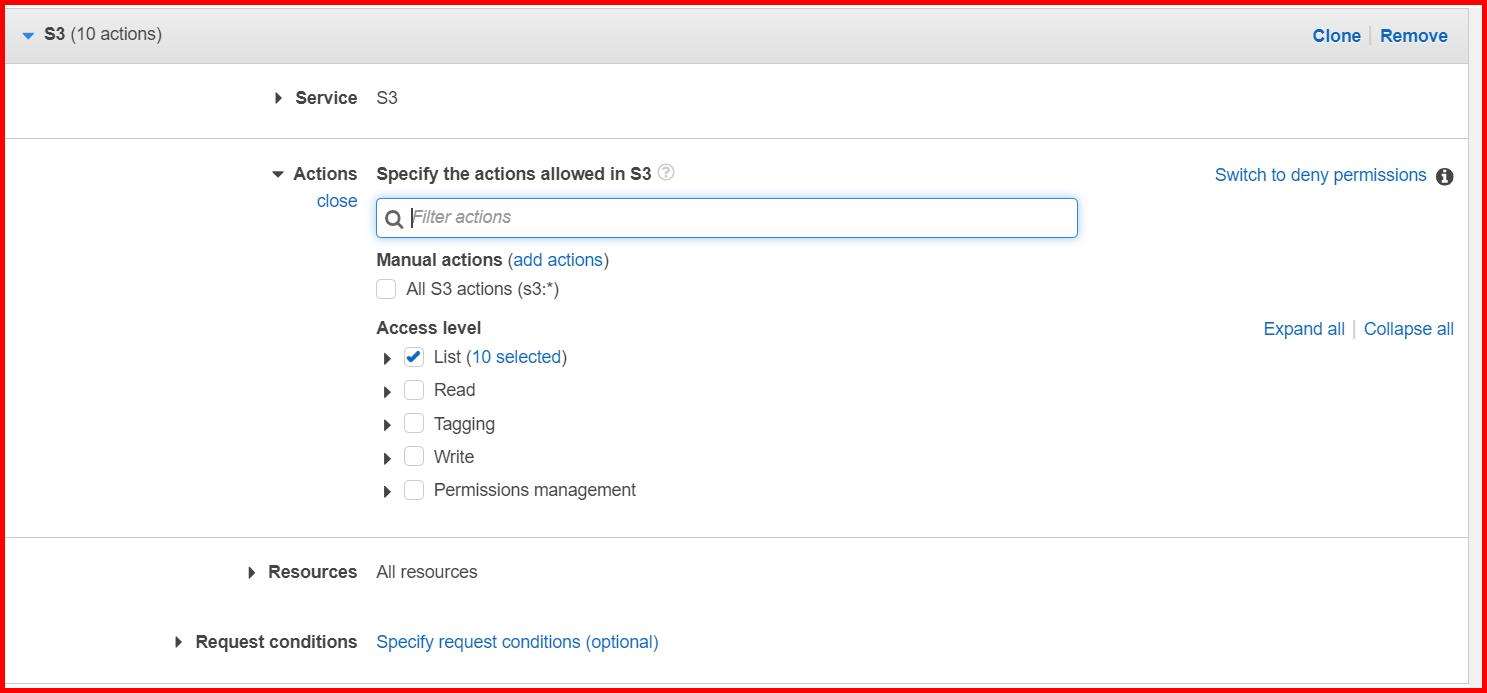The width and height of the screenshot is (1487, 693).
Task: Select the Write access level checkbox
Action: (x=414, y=457)
